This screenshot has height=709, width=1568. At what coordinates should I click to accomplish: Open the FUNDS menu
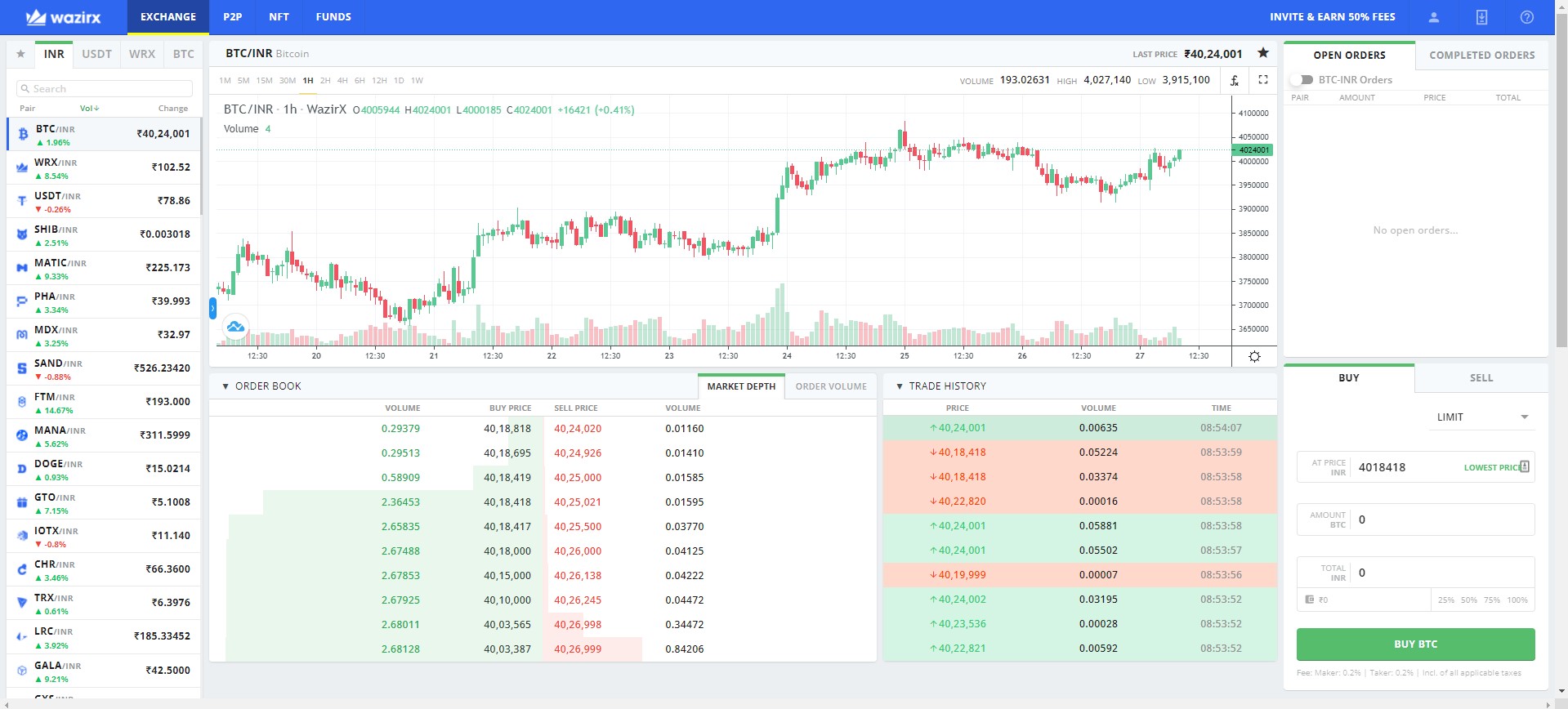click(x=333, y=17)
